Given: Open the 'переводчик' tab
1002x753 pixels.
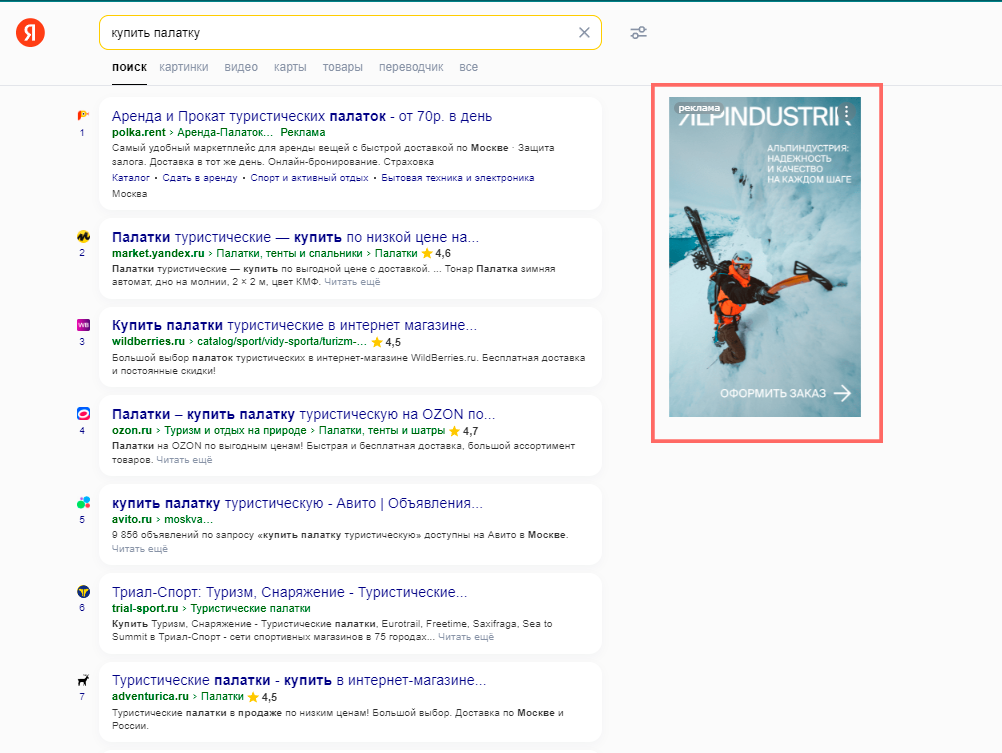Looking at the screenshot, I should click(x=411, y=67).
